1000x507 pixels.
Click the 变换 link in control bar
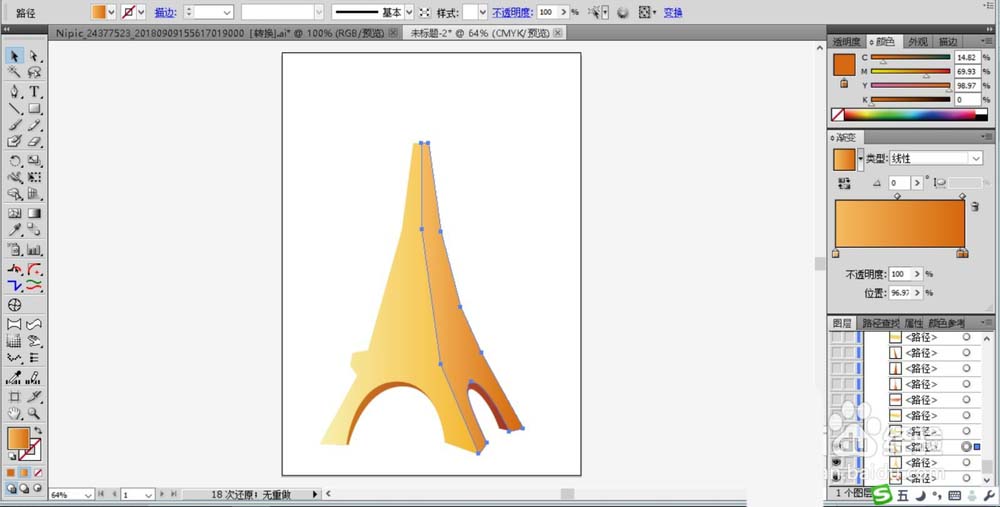pyautogui.click(x=673, y=12)
